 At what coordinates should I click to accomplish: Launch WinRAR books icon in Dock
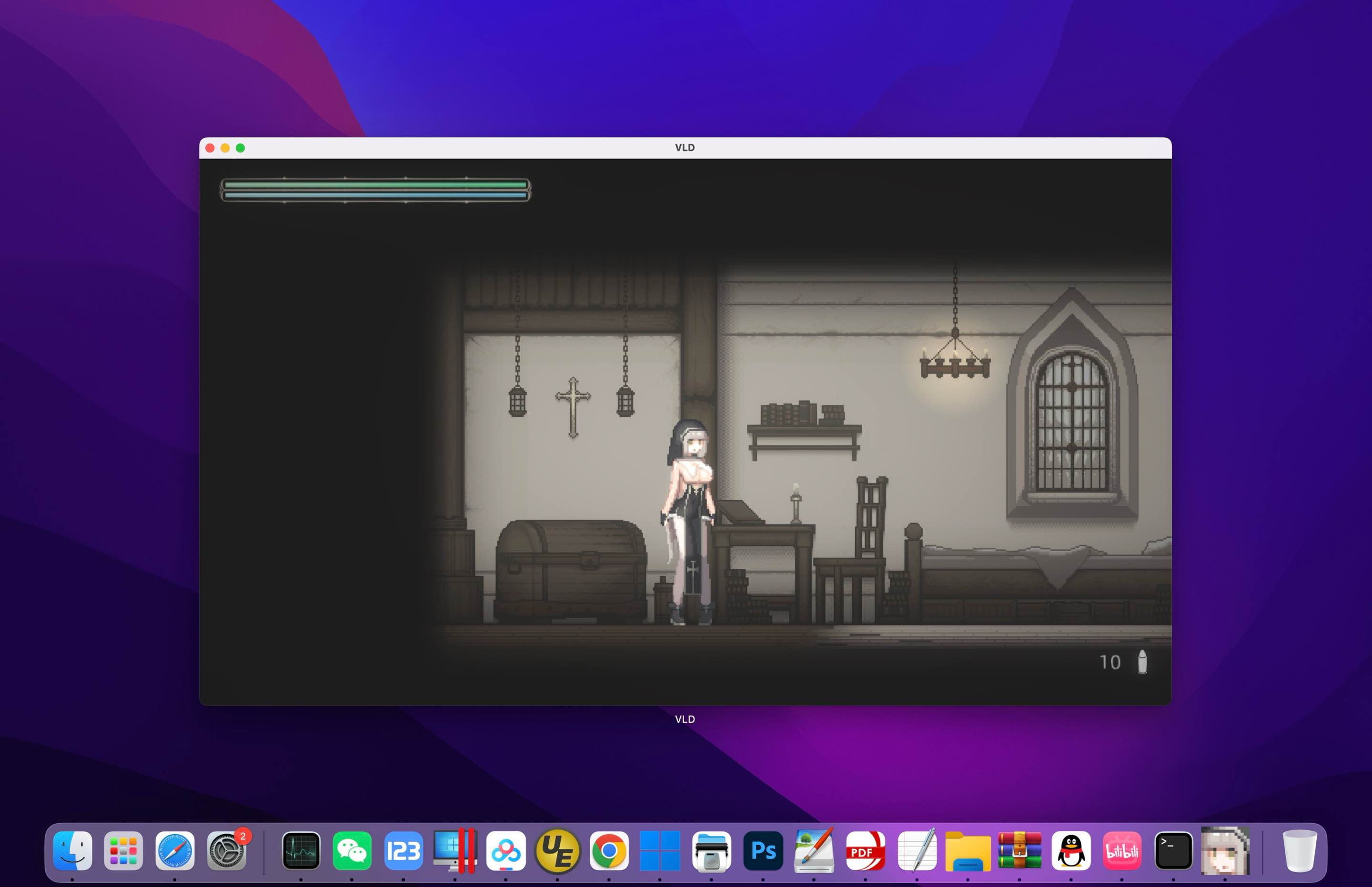pyautogui.click(x=1019, y=851)
